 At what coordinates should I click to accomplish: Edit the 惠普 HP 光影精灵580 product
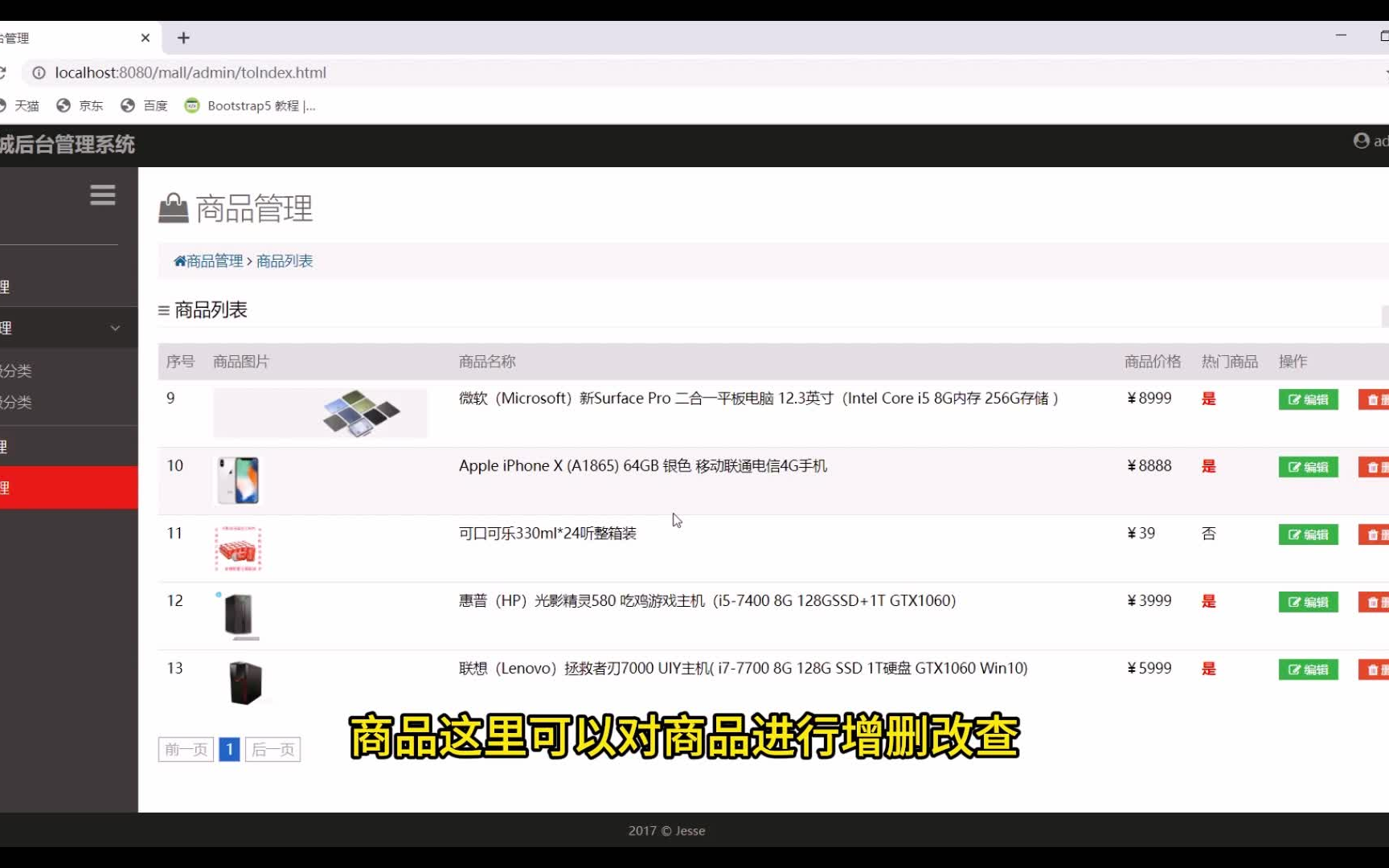click(1308, 602)
